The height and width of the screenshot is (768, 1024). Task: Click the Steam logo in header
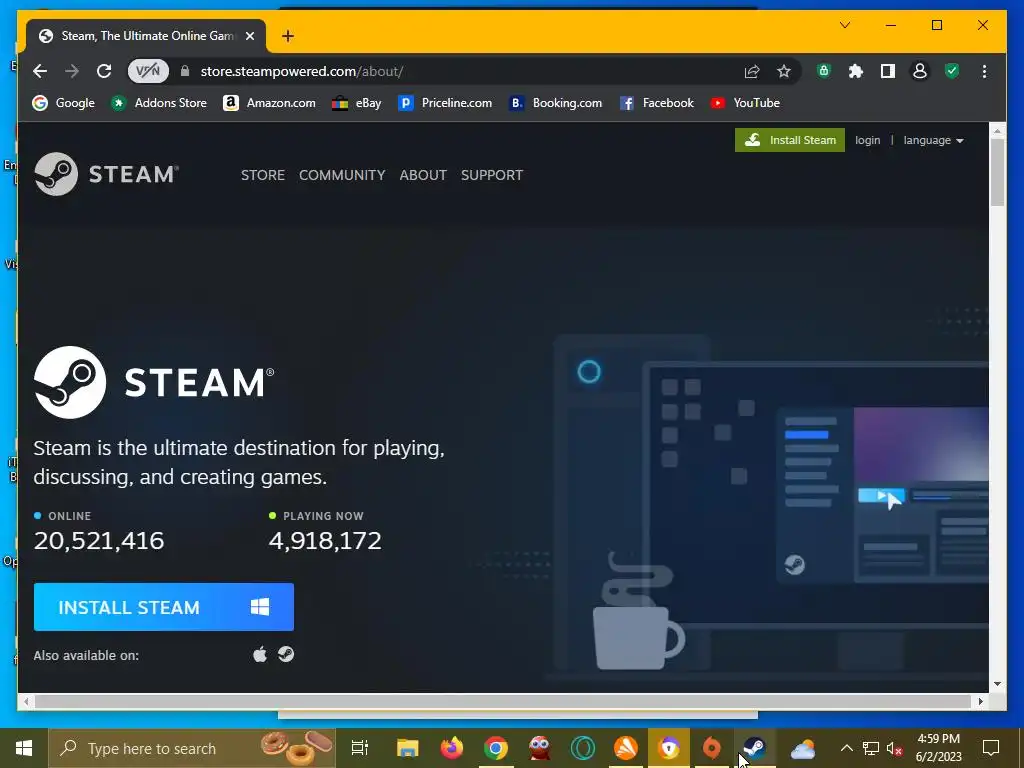click(106, 174)
